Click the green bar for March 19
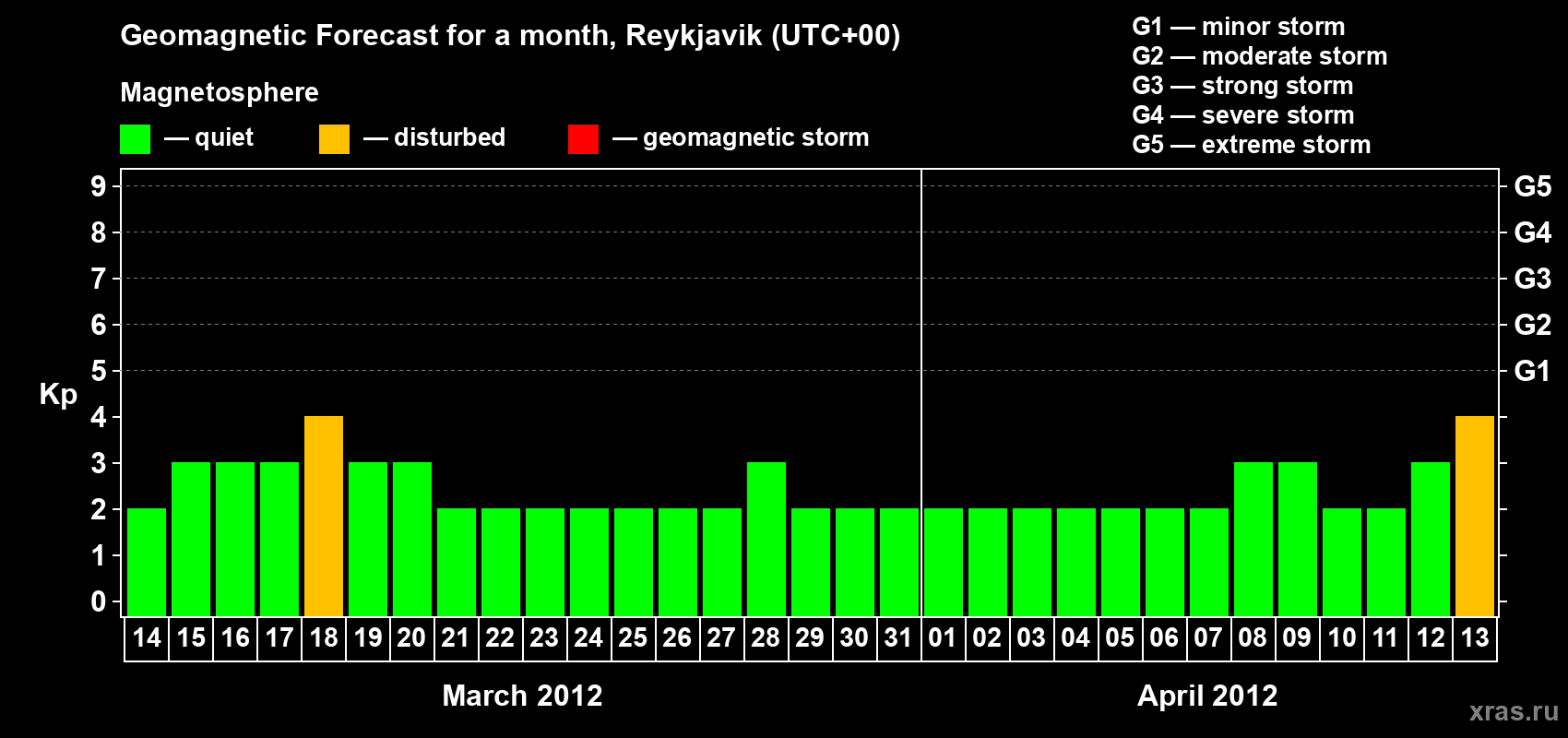The width and height of the screenshot is (1568, 738). (x=368, y=539)
